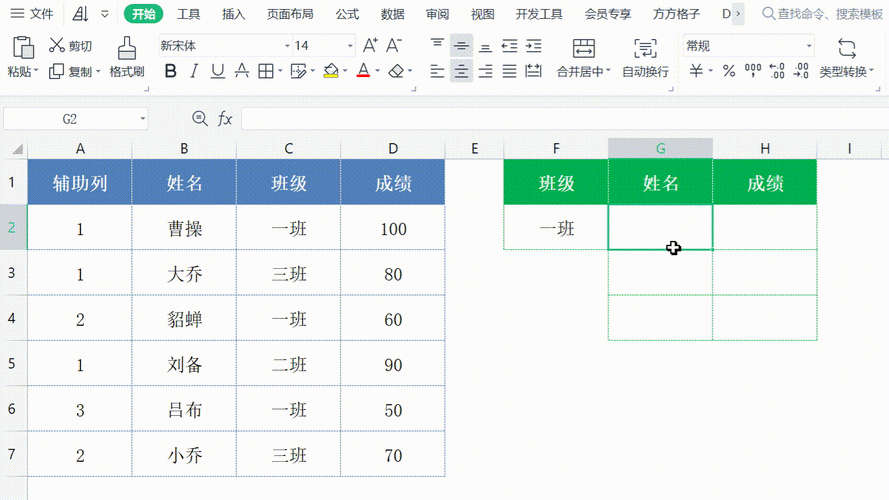Viewport: 889px width, 500px height.
Task: Click the search commands box
Action: coord(822,14)
